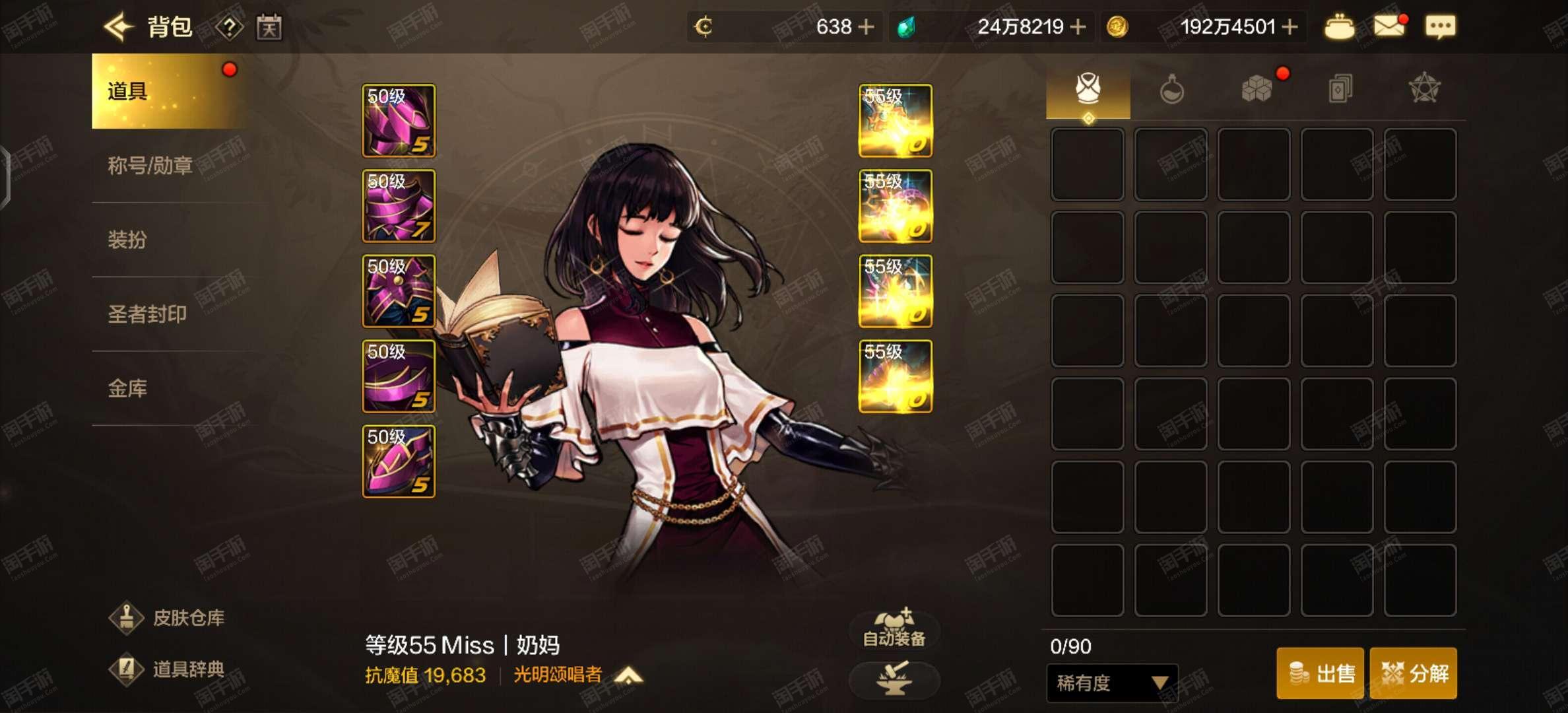
Task: Switch to the potion consumables tab
Action: click(x=1172, y=89)
